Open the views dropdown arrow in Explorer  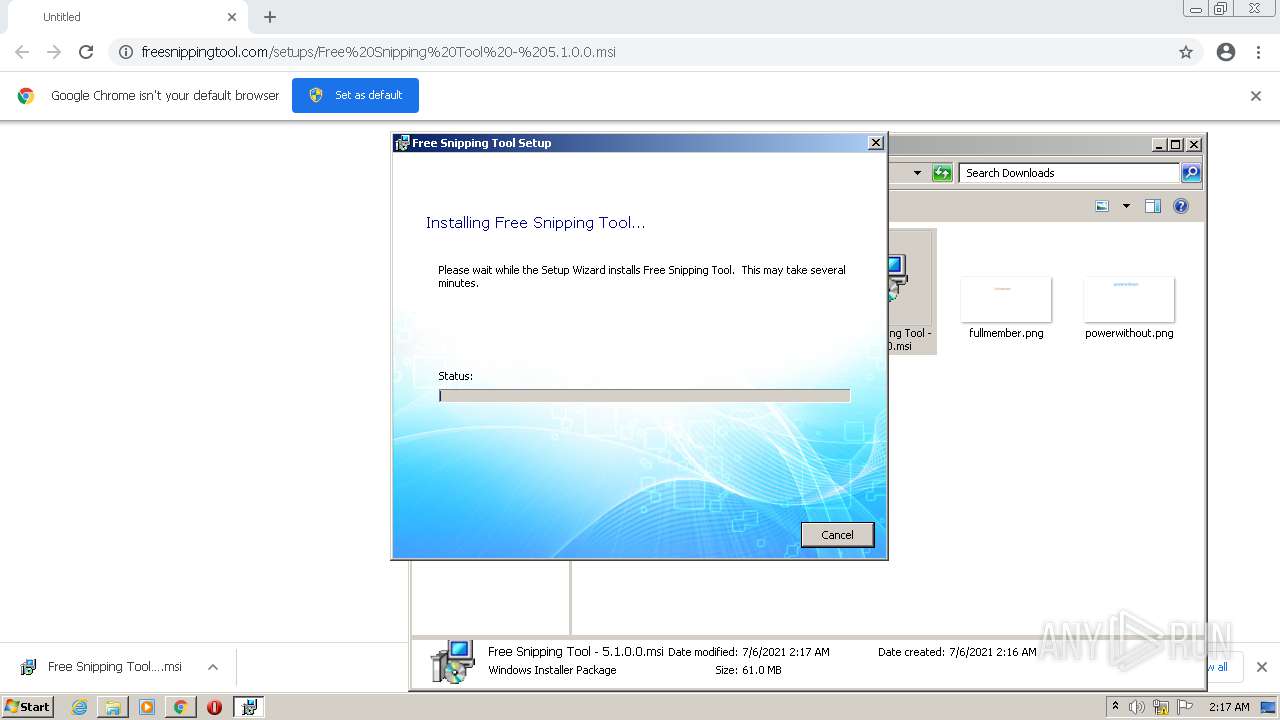pyautogui.click(x=1126, y=206)
